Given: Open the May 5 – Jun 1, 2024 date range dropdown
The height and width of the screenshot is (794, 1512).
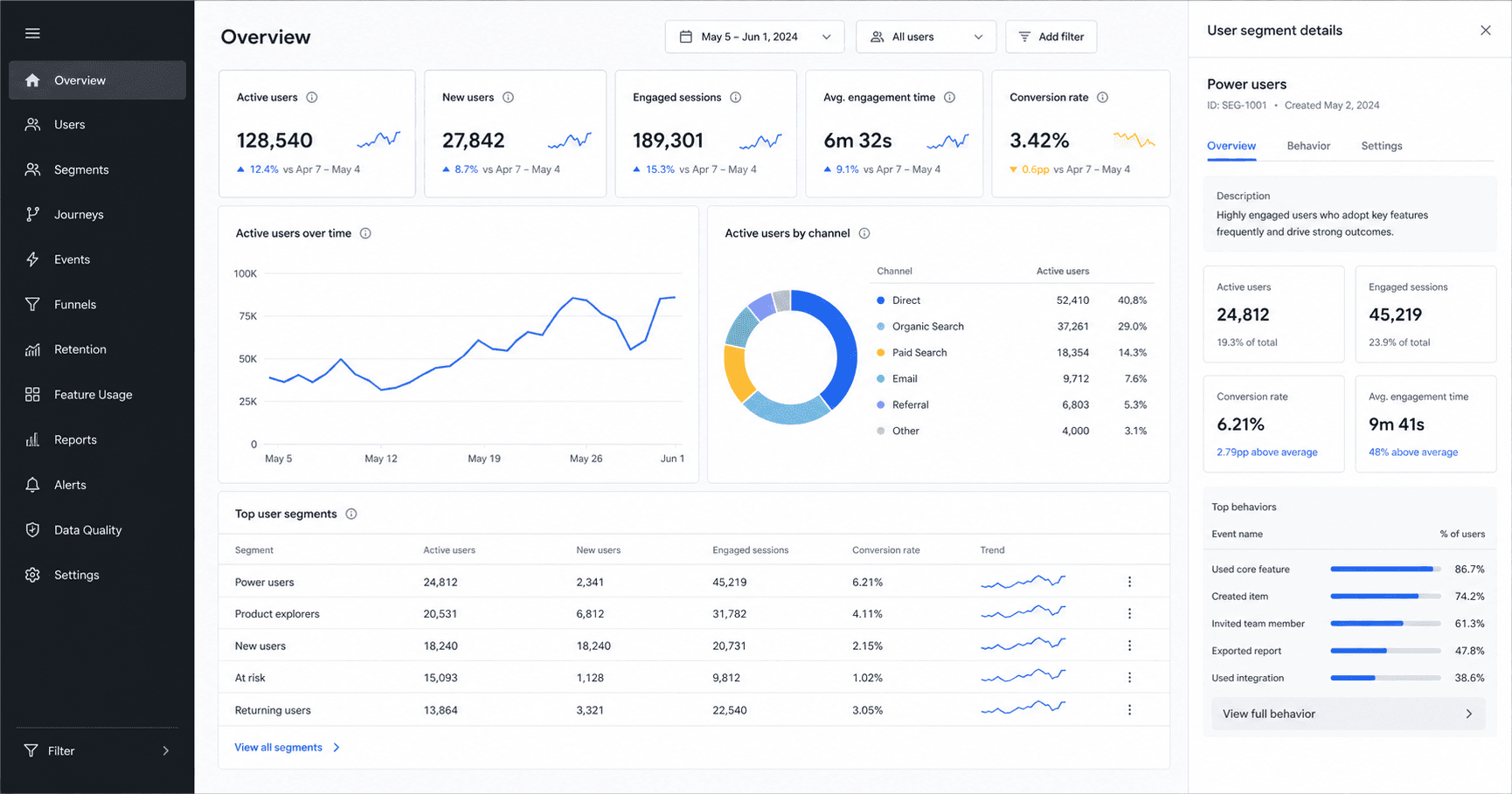Looking at the screenshot, I should pos(755,37).
